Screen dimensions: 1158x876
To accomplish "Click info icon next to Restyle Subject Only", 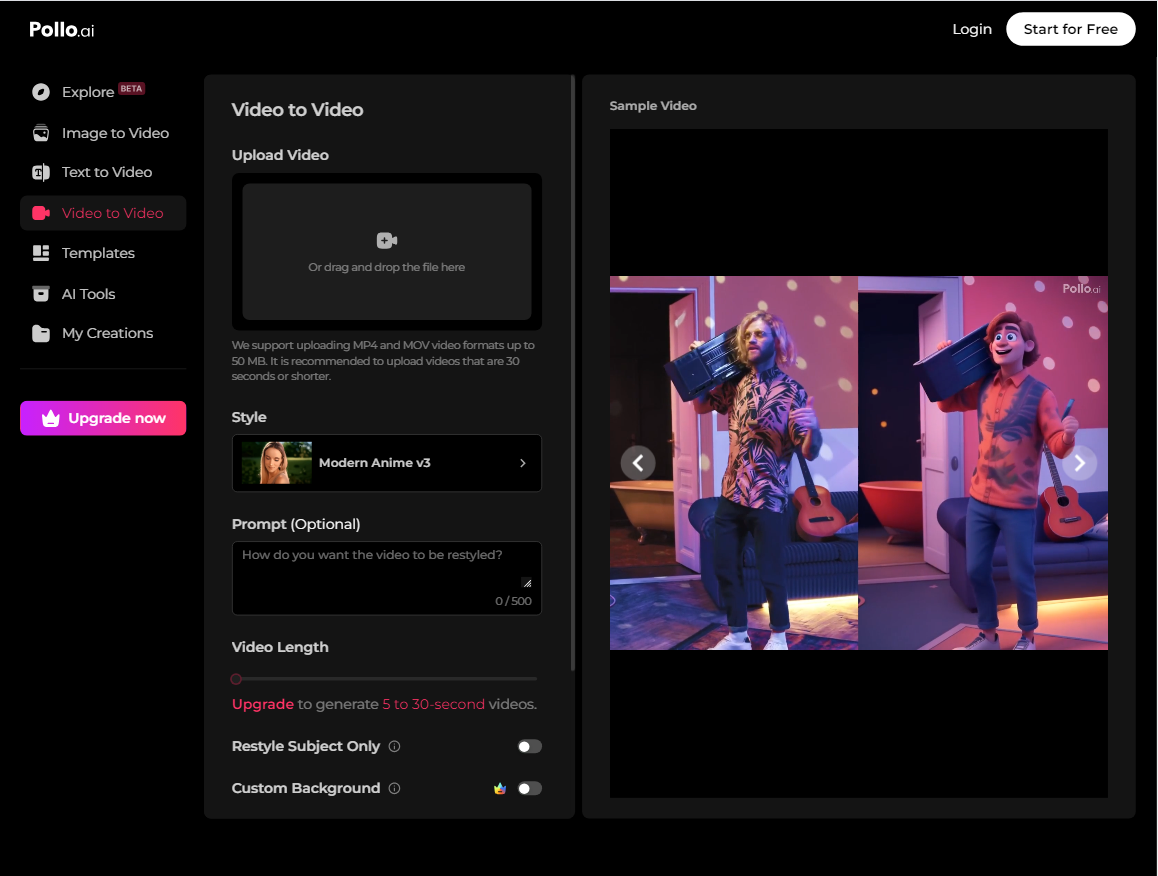I will (x=394, y=746).
